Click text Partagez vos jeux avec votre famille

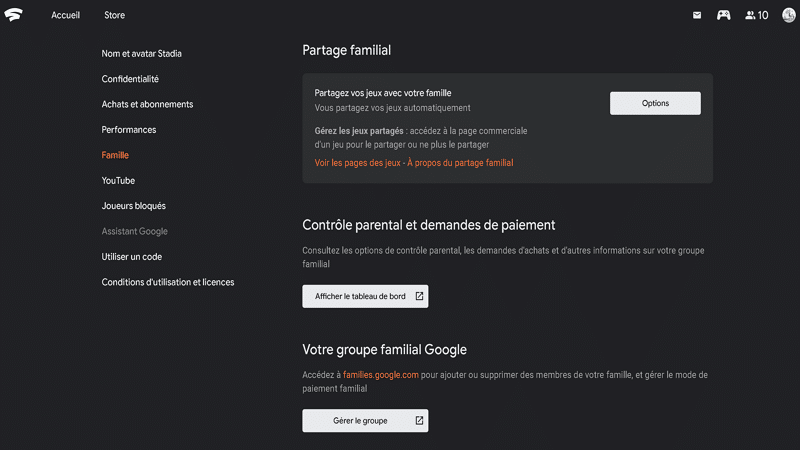383,93
